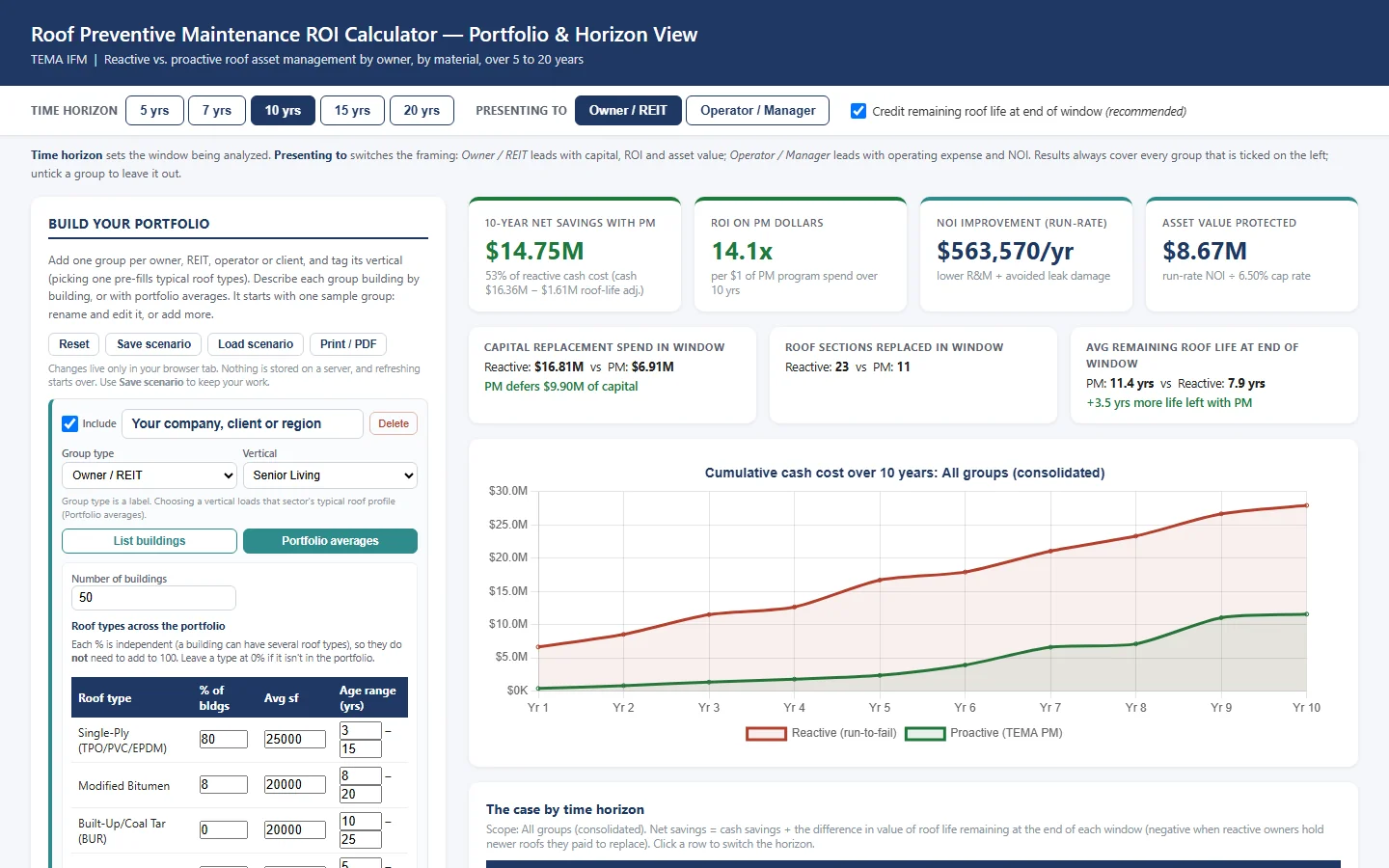Viewport: 1389px width, 868px height.
Task: Toggle the Reactive (run-to-fail) legend series
Action: point(821,733)
